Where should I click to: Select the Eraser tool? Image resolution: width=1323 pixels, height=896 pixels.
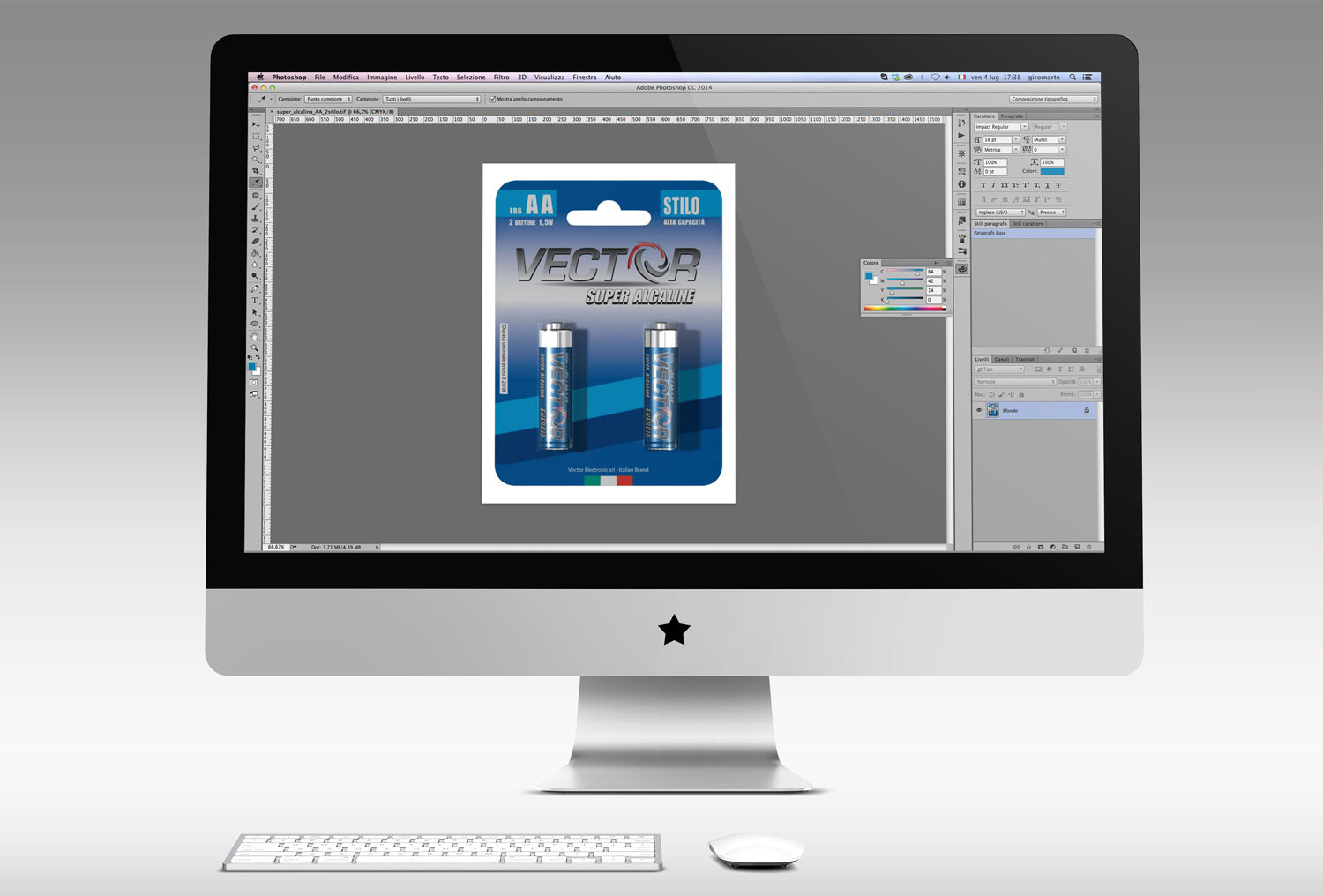256,243
